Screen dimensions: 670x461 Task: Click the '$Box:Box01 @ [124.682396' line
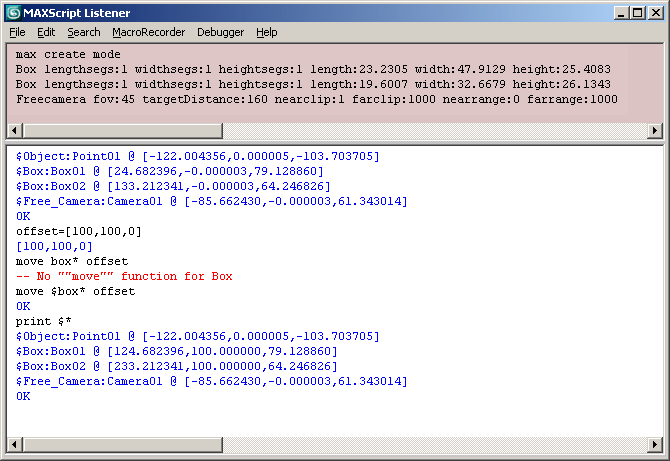pyautogui.click(x=176, y=351)
